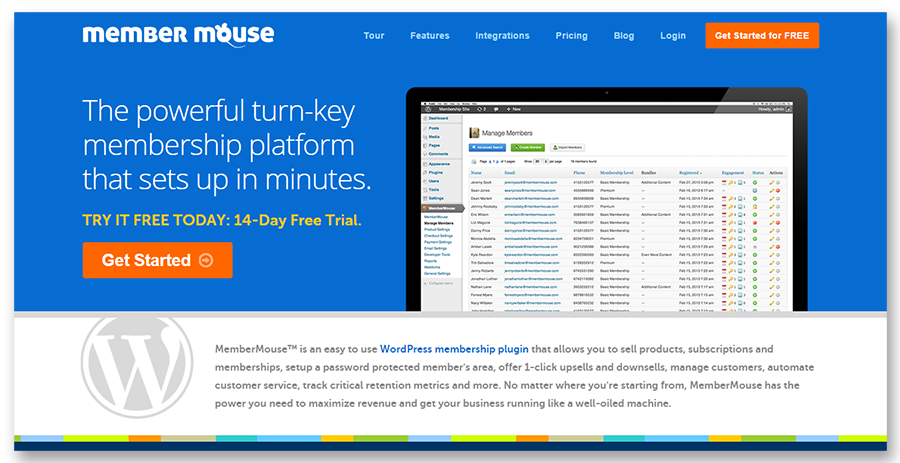Click green status icon for Jeremy Scott
The image size is (900, 463).
tap(756, 184)
